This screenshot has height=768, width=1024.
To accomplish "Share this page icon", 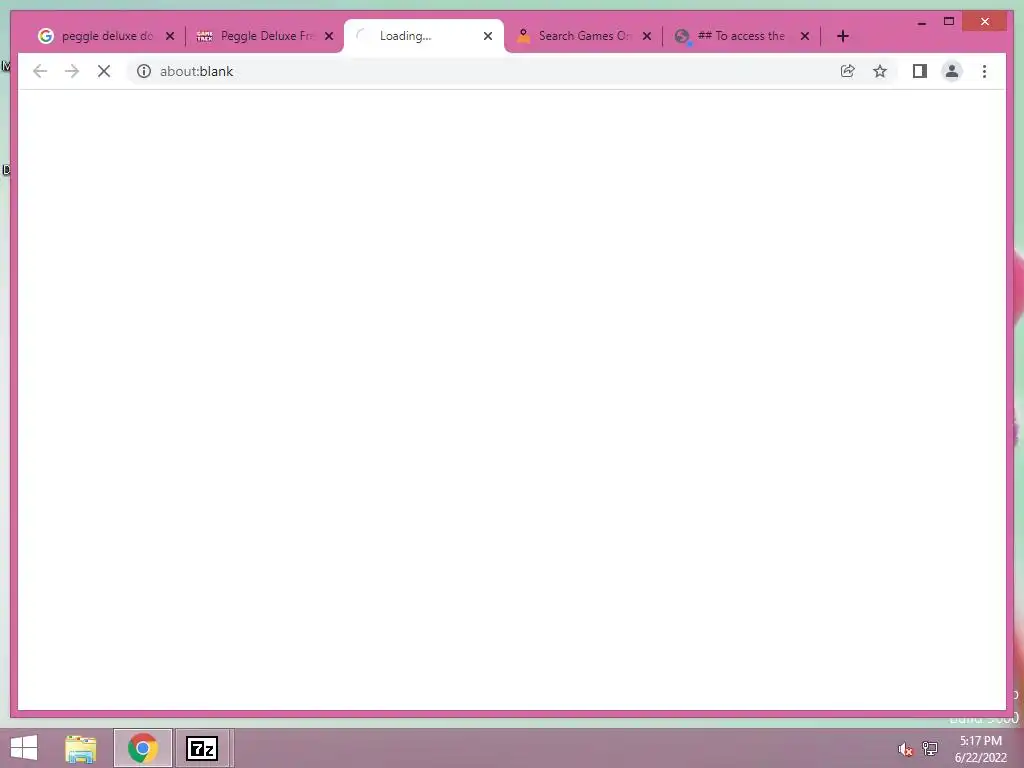I will 848,71.
